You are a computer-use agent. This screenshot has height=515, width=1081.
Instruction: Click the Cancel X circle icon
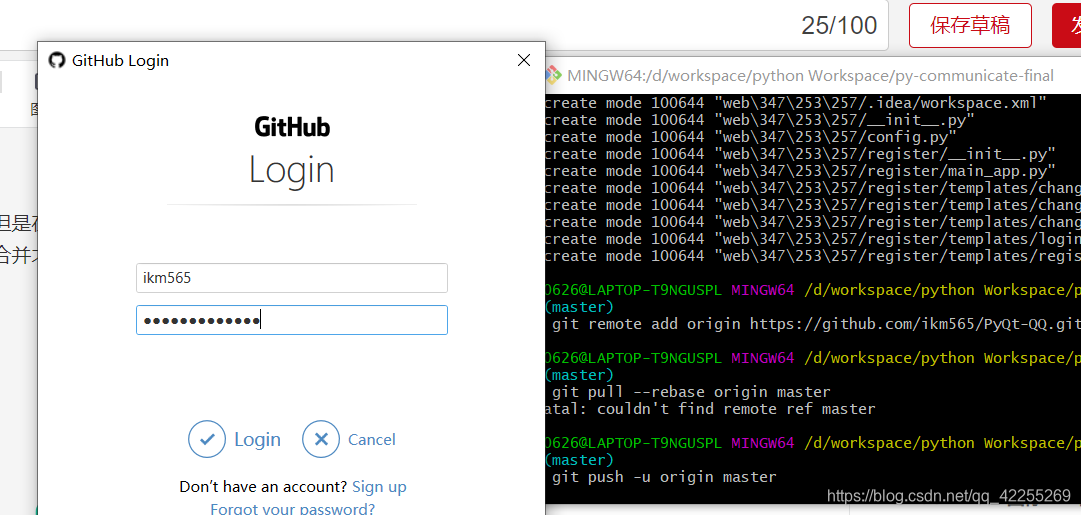click(321, 439)
